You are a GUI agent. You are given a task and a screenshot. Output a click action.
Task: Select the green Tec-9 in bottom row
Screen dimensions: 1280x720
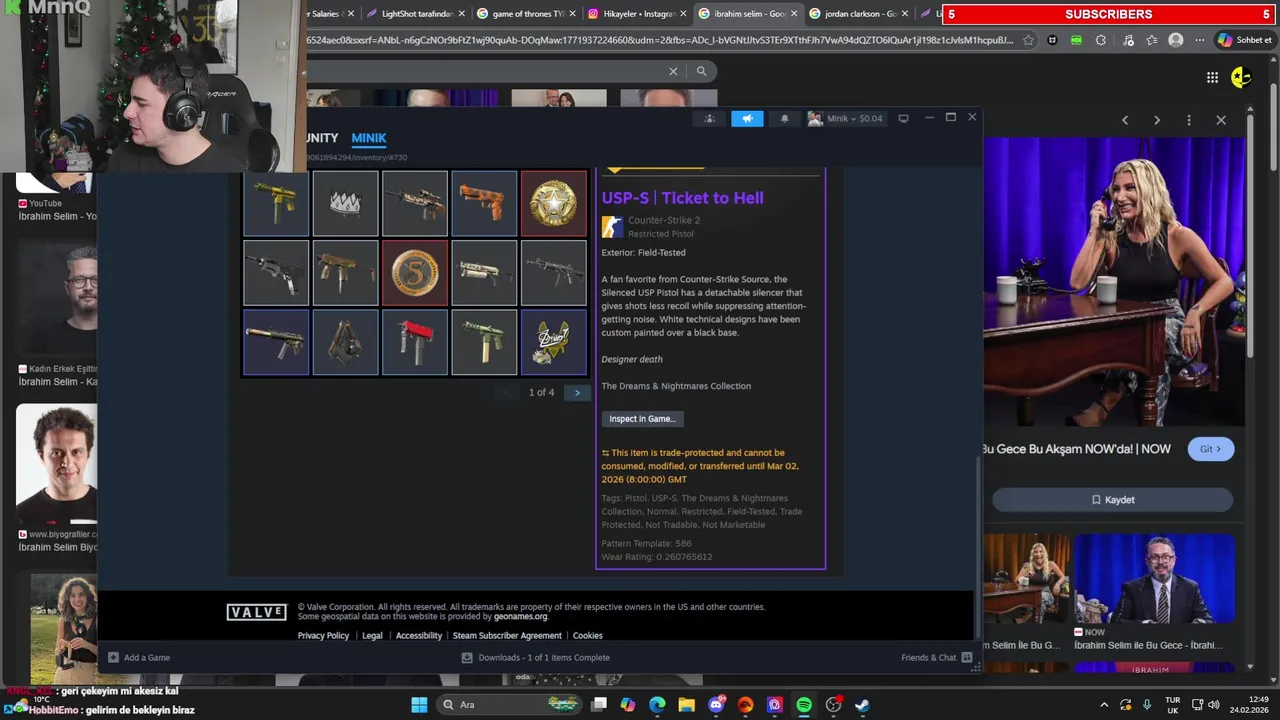click(484, 342)
